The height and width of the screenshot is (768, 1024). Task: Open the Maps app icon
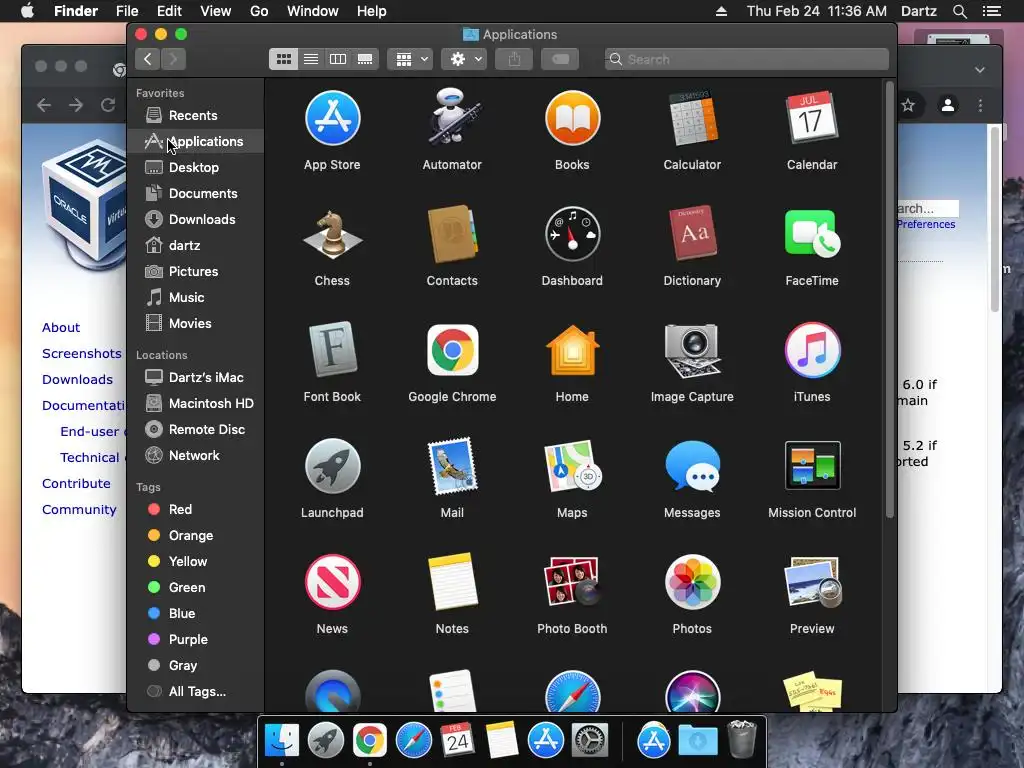(x=572, y=466)
